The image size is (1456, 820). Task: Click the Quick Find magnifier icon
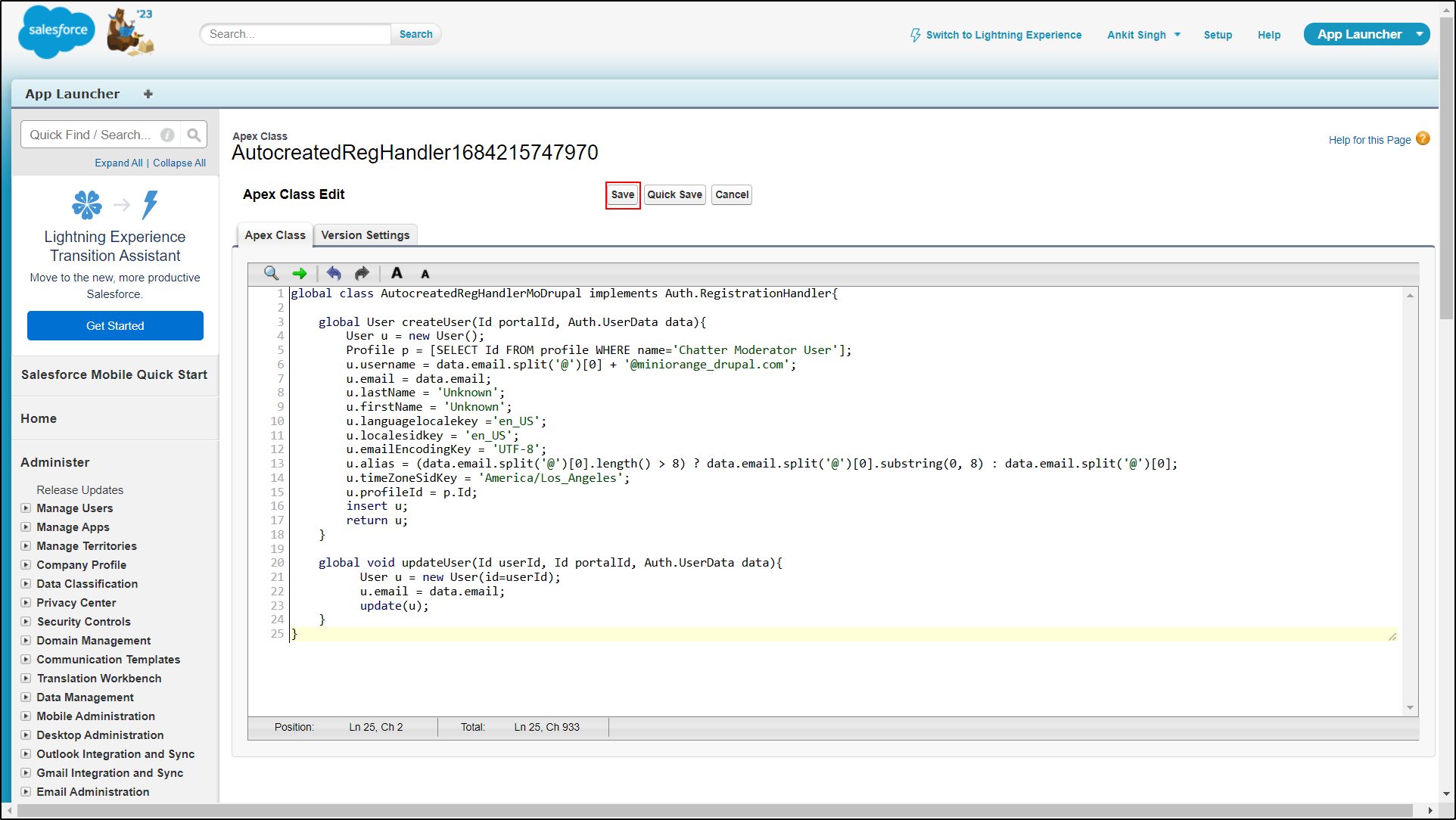(194, 135)
